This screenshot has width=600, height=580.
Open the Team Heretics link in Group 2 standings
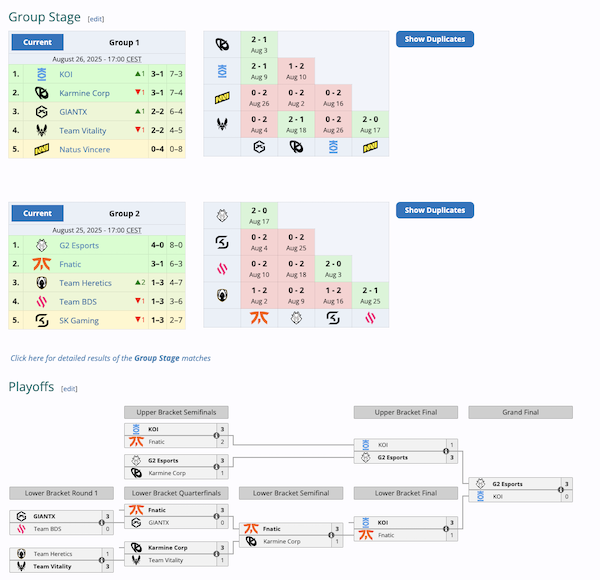(x=85, y=282)
